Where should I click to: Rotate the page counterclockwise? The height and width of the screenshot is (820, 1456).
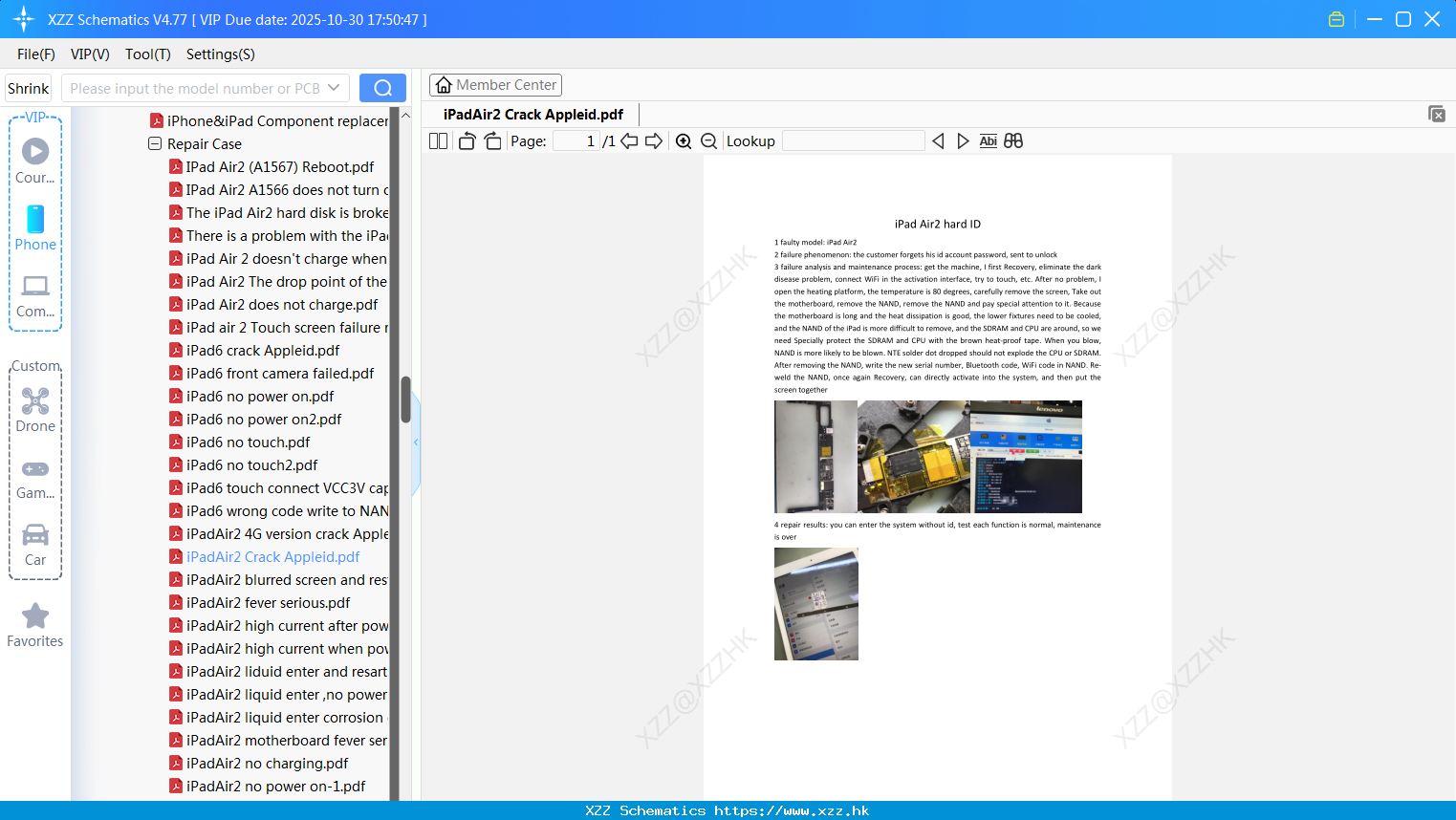tap(467, 140)
